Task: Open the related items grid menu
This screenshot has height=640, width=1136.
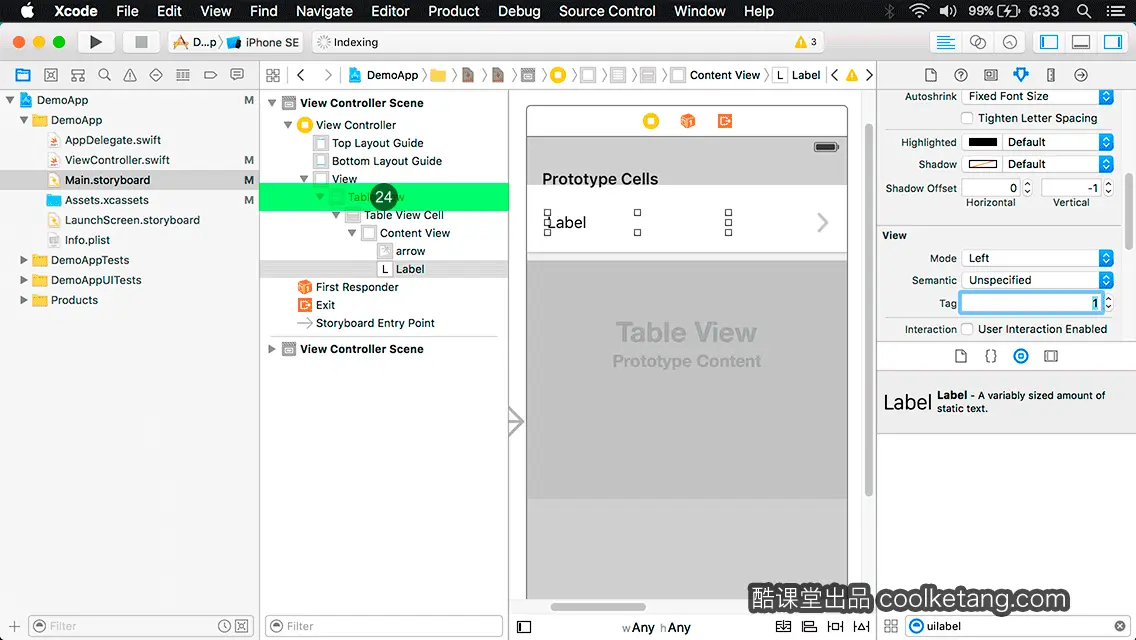Action: pyautogui.click(x=273, y=75)
